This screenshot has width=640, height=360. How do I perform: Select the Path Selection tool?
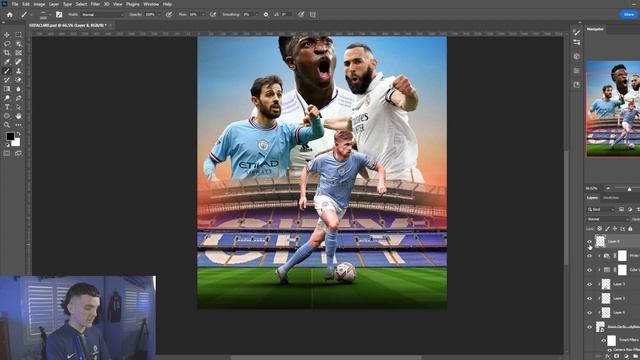(x=18, y=107)
